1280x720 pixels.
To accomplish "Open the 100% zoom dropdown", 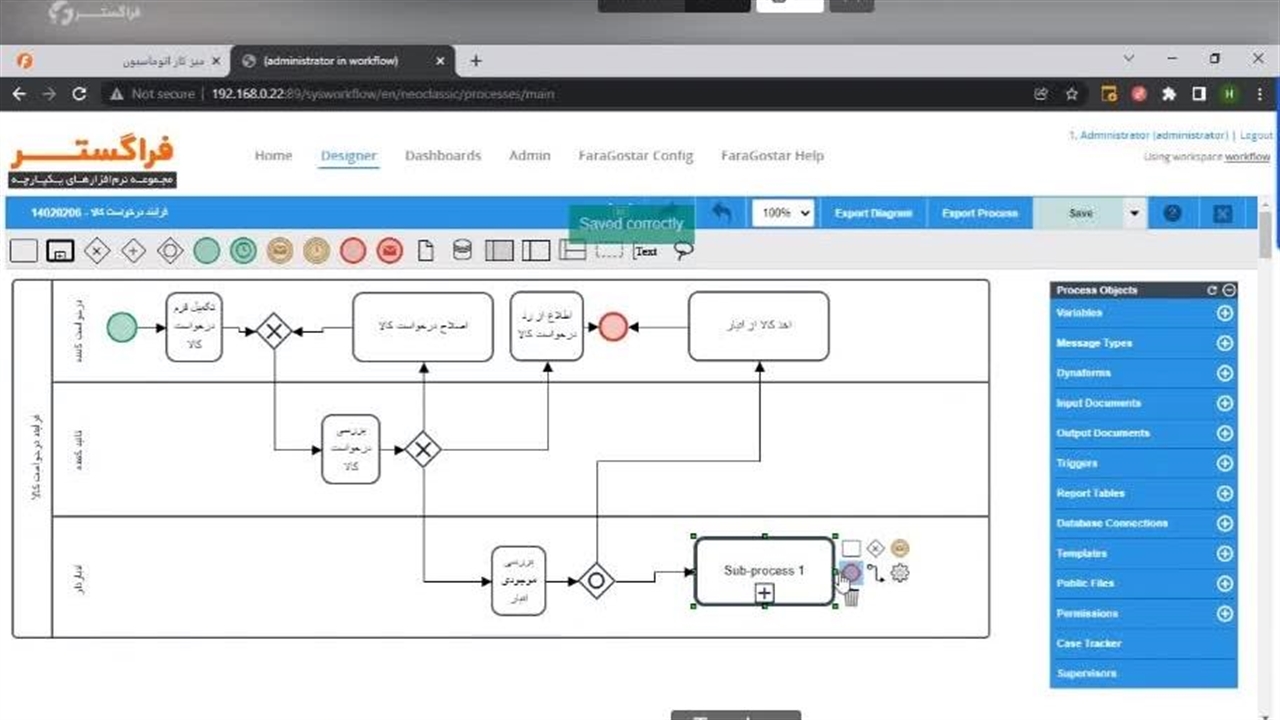I will pyautogui.click(x=783, y=213).
